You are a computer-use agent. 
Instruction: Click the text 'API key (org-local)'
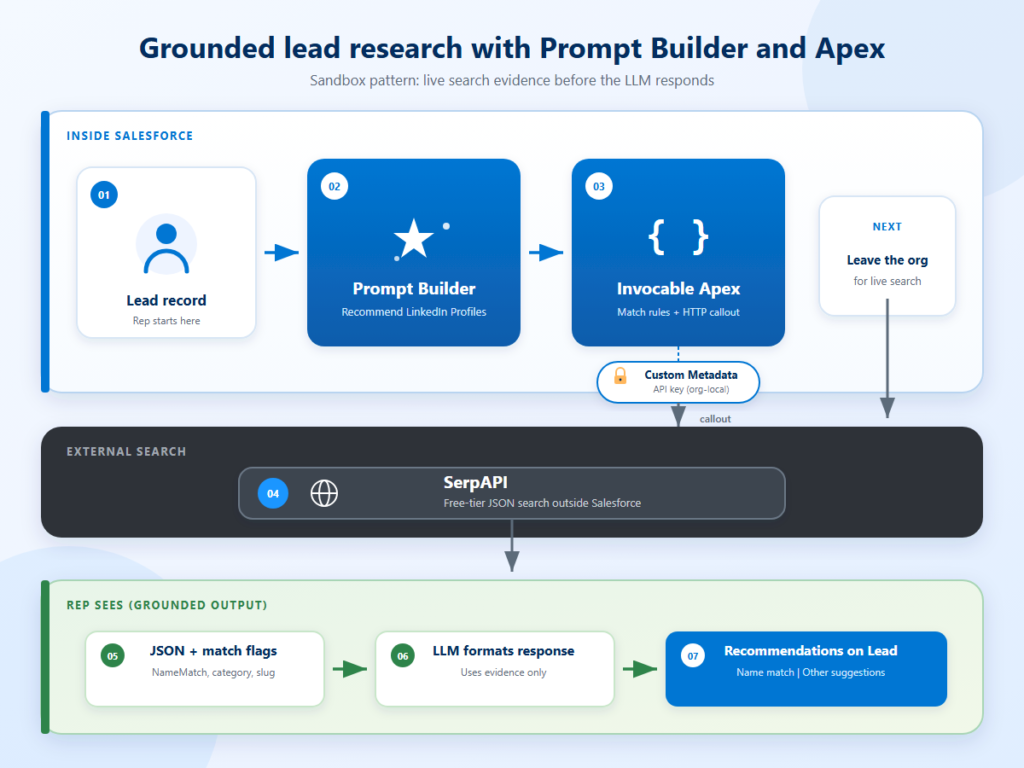coord(691,389)
